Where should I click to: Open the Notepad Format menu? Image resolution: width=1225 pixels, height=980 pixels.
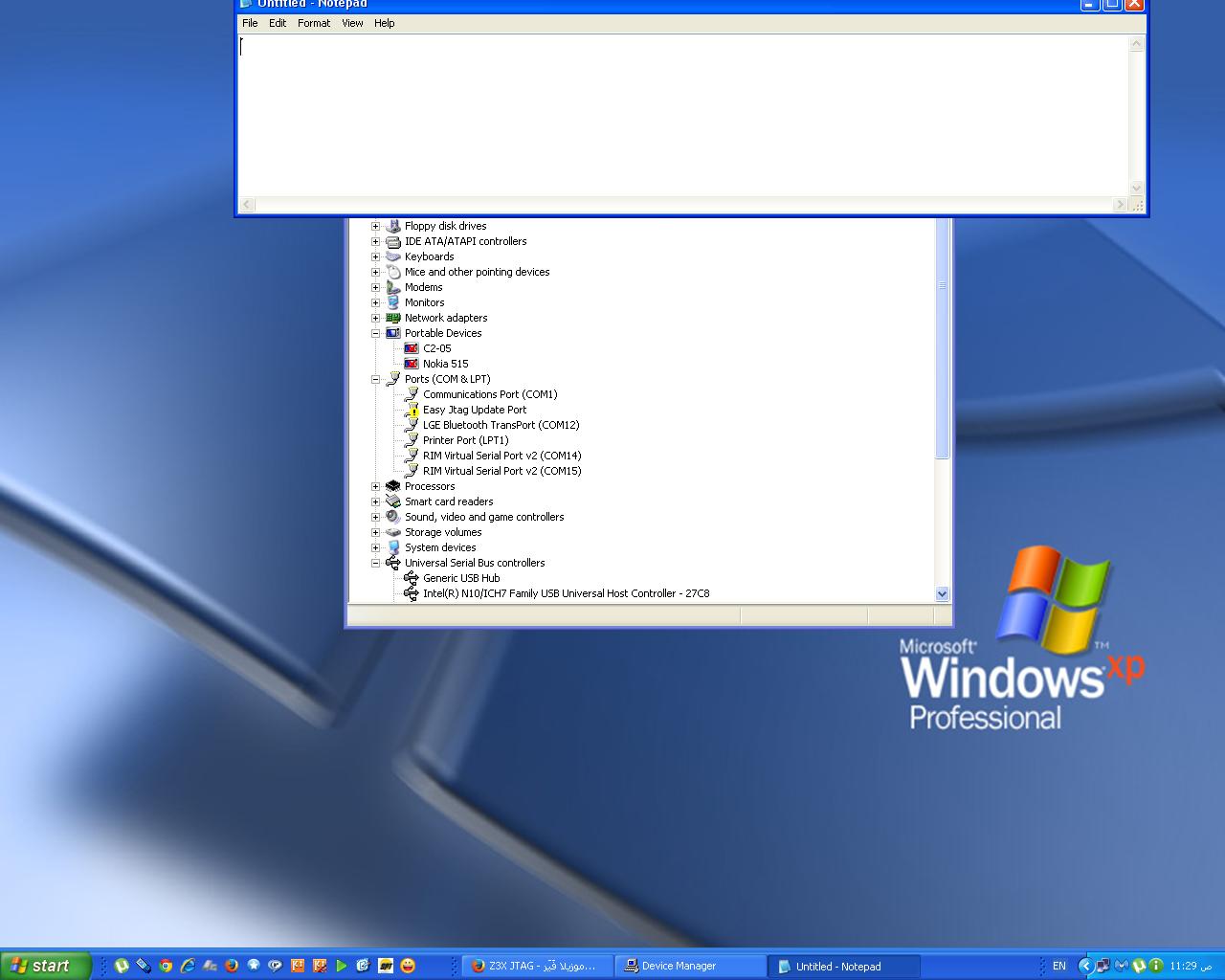(314, 23)
